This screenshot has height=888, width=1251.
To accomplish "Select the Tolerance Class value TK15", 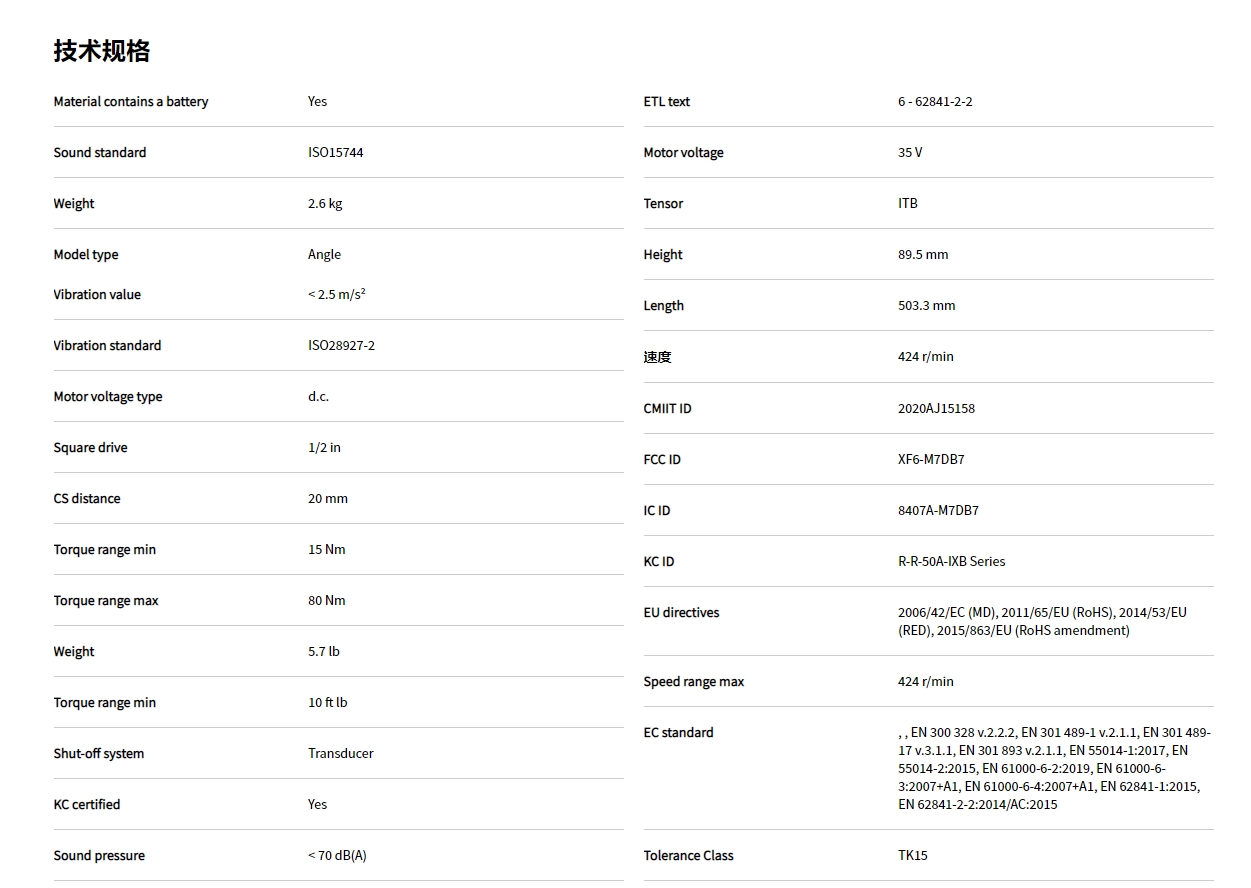I will tap(912, 856).
